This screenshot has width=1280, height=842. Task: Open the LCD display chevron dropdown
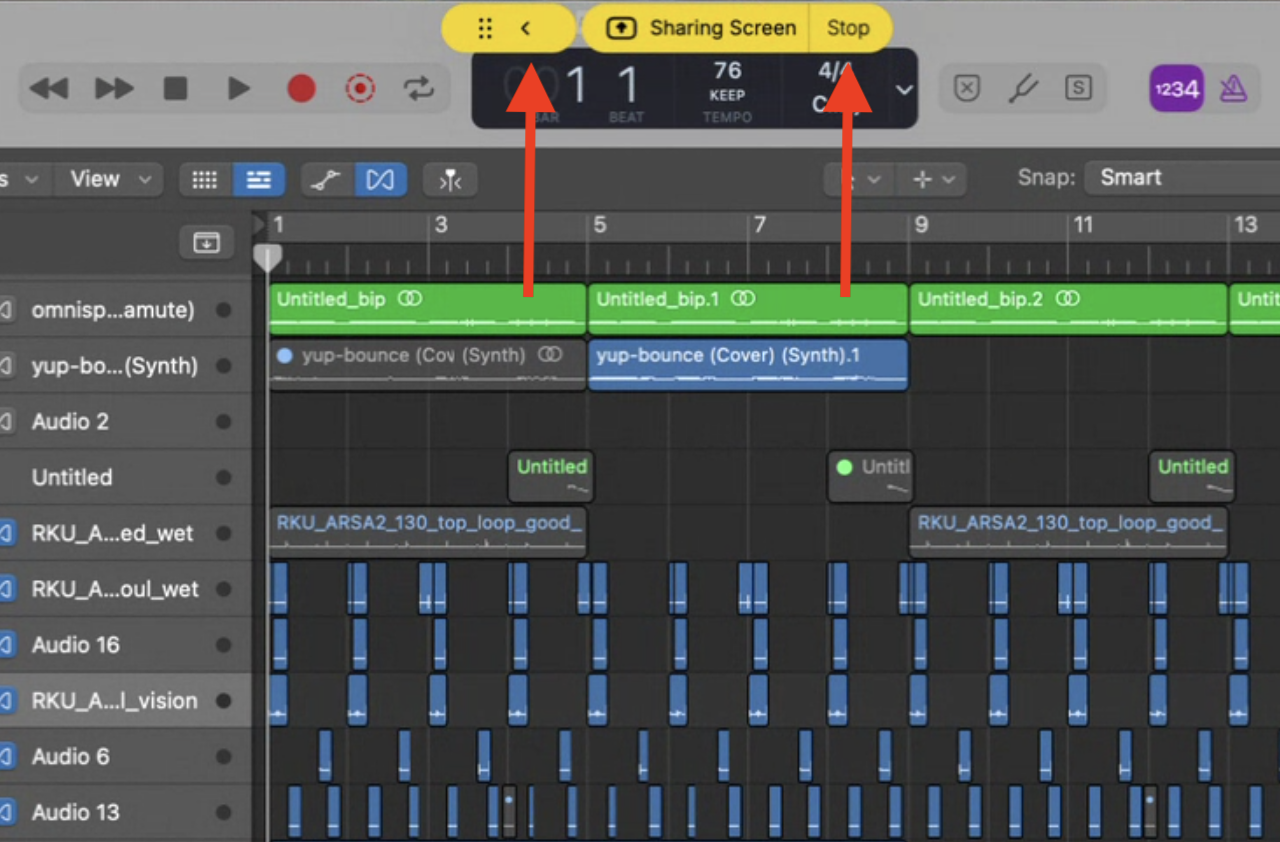tap(903, 89)
